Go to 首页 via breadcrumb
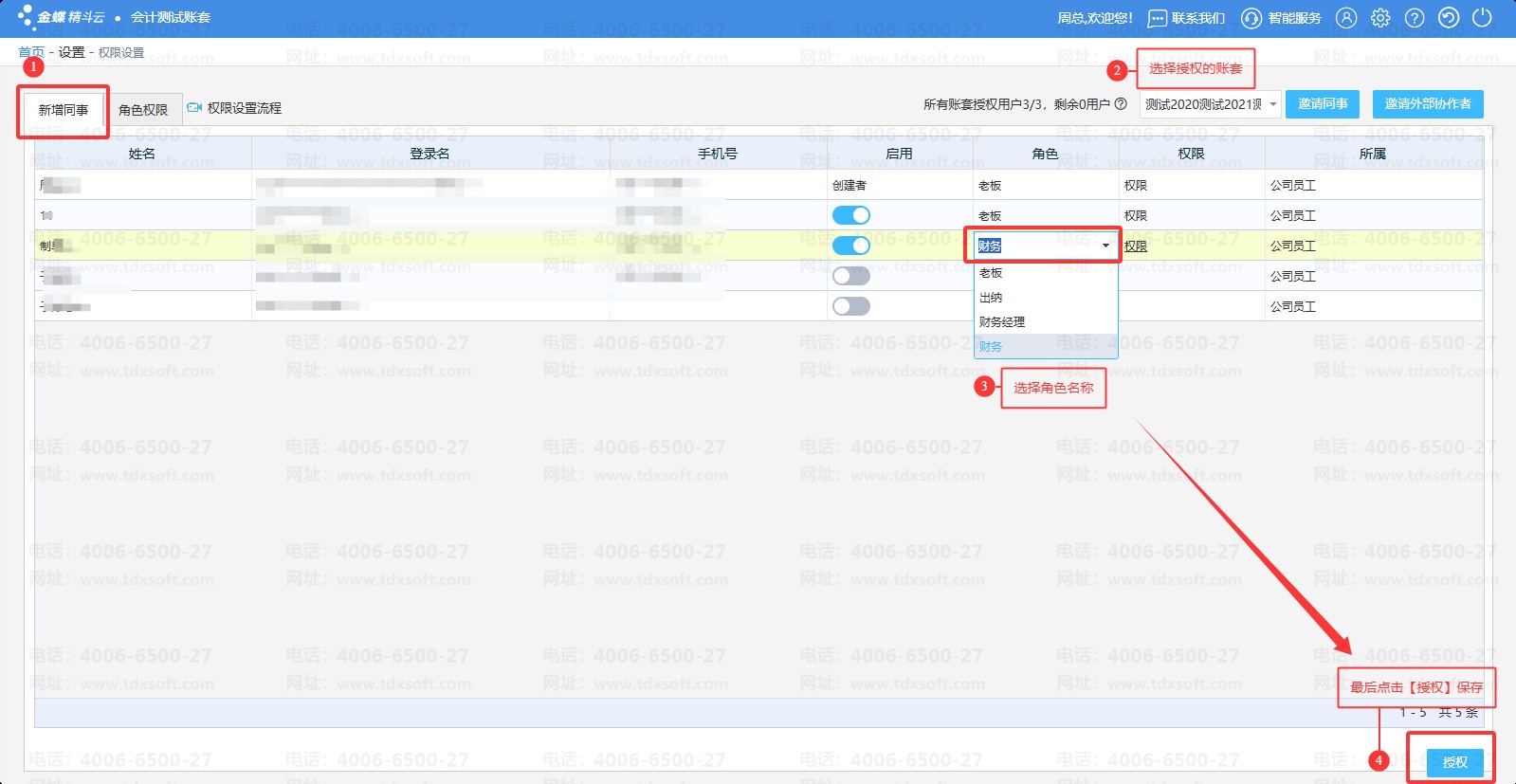The height and width of the screenshot is (784, 1516). (31, 52)
